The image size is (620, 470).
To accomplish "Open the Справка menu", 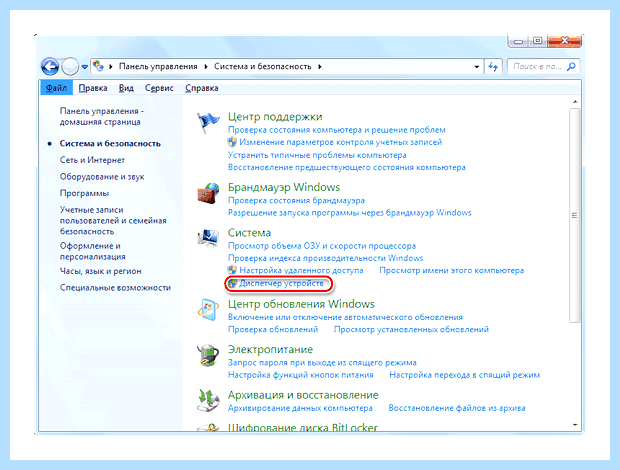I will click(x=202, y=88).
